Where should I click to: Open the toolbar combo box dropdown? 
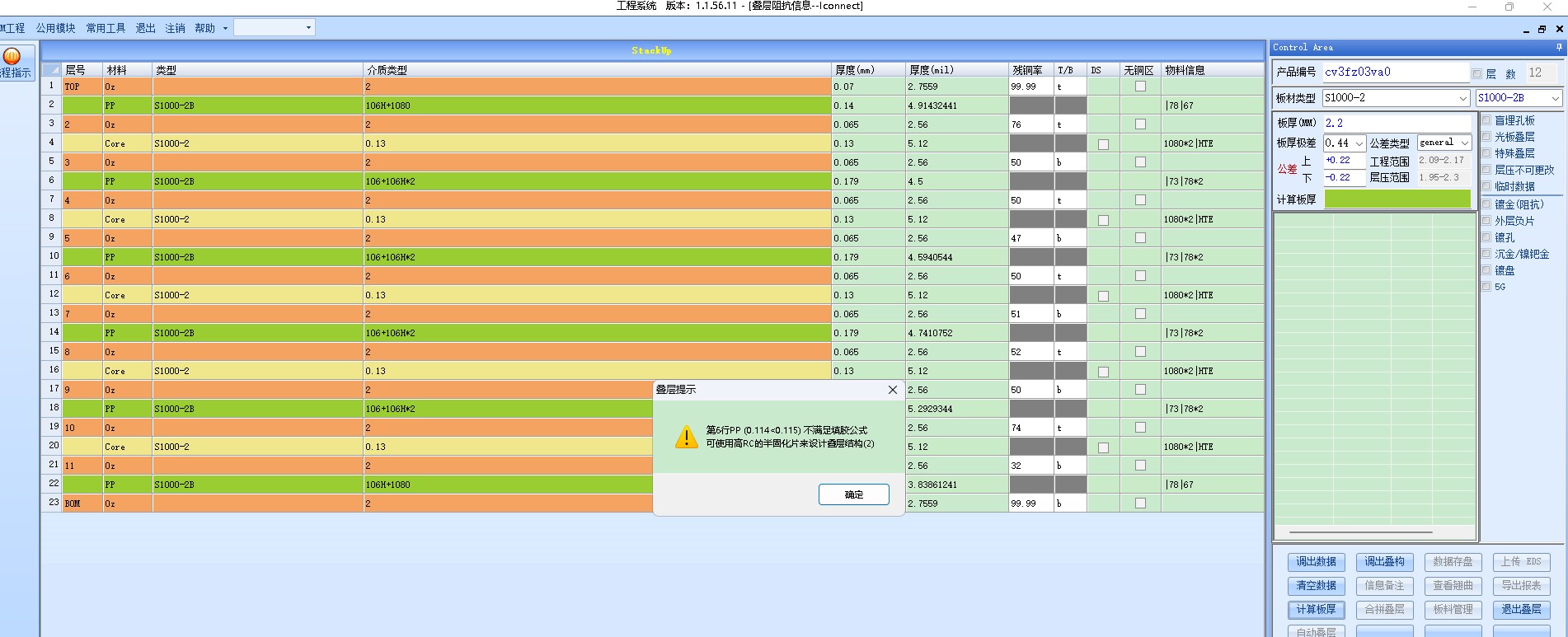308,28
